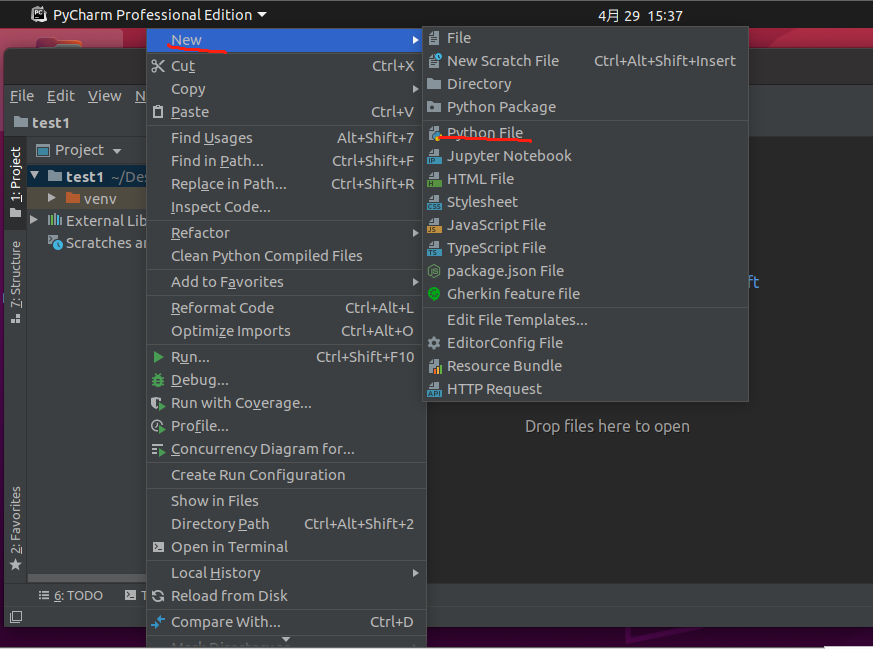The height and width of the screenshot is (649, 873).
Task: Open the Edit menu
Action: [x=61, y=96]
